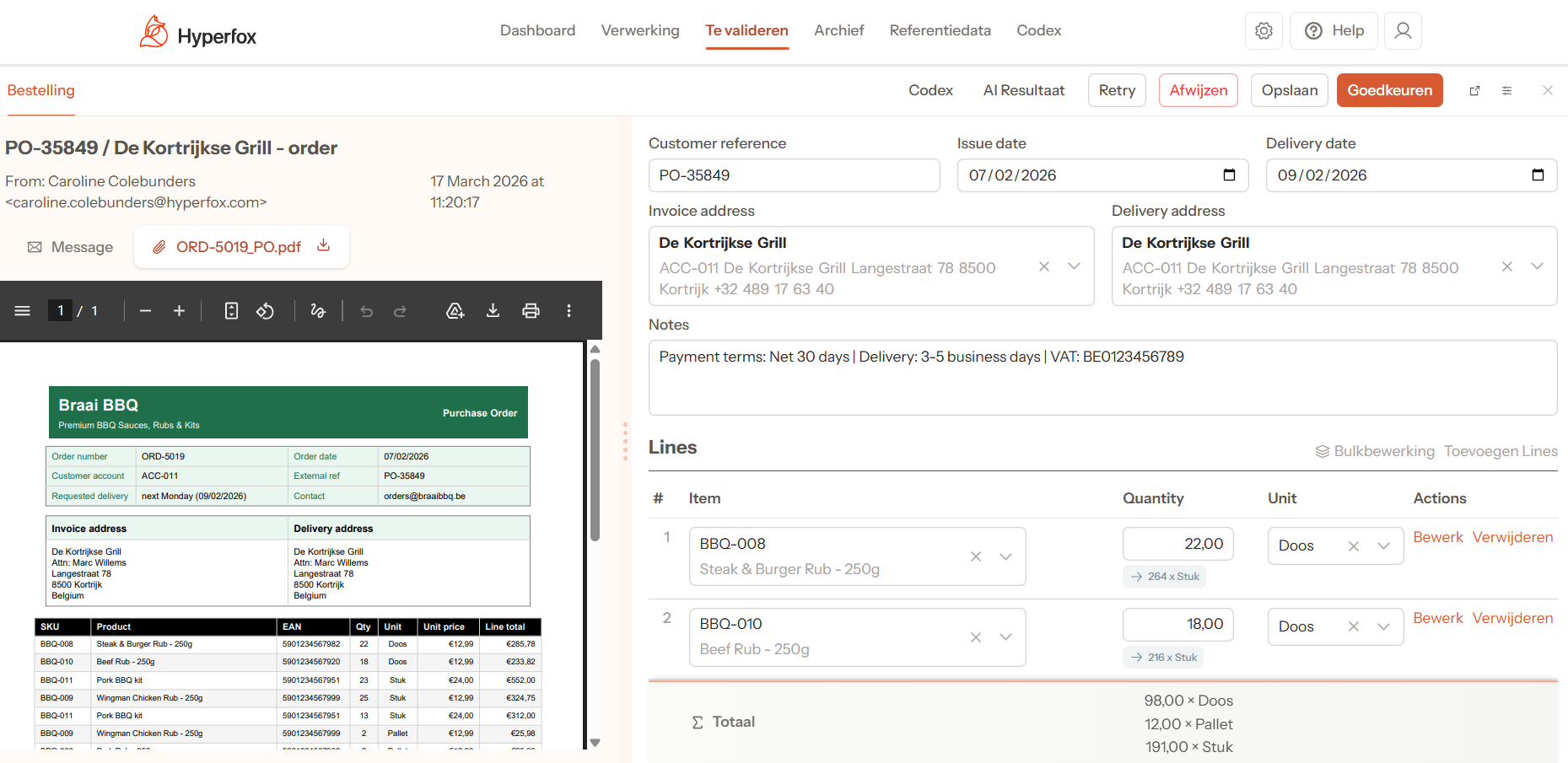Viewport: 1568px width, 763px height.
Task: Open the draw annotation tool
Action: (x=318, y=311)
